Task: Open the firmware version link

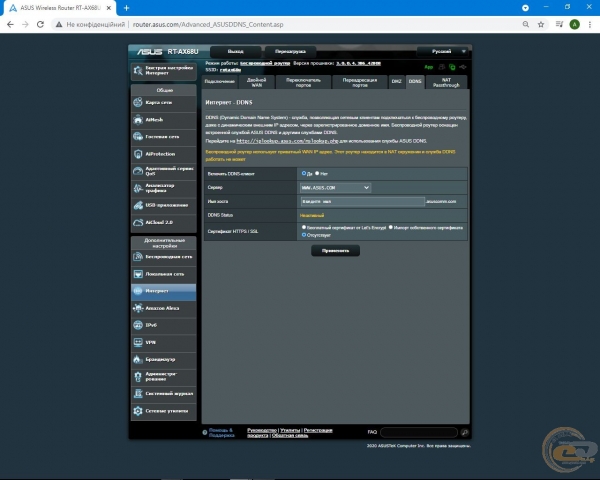Action: 359,63
